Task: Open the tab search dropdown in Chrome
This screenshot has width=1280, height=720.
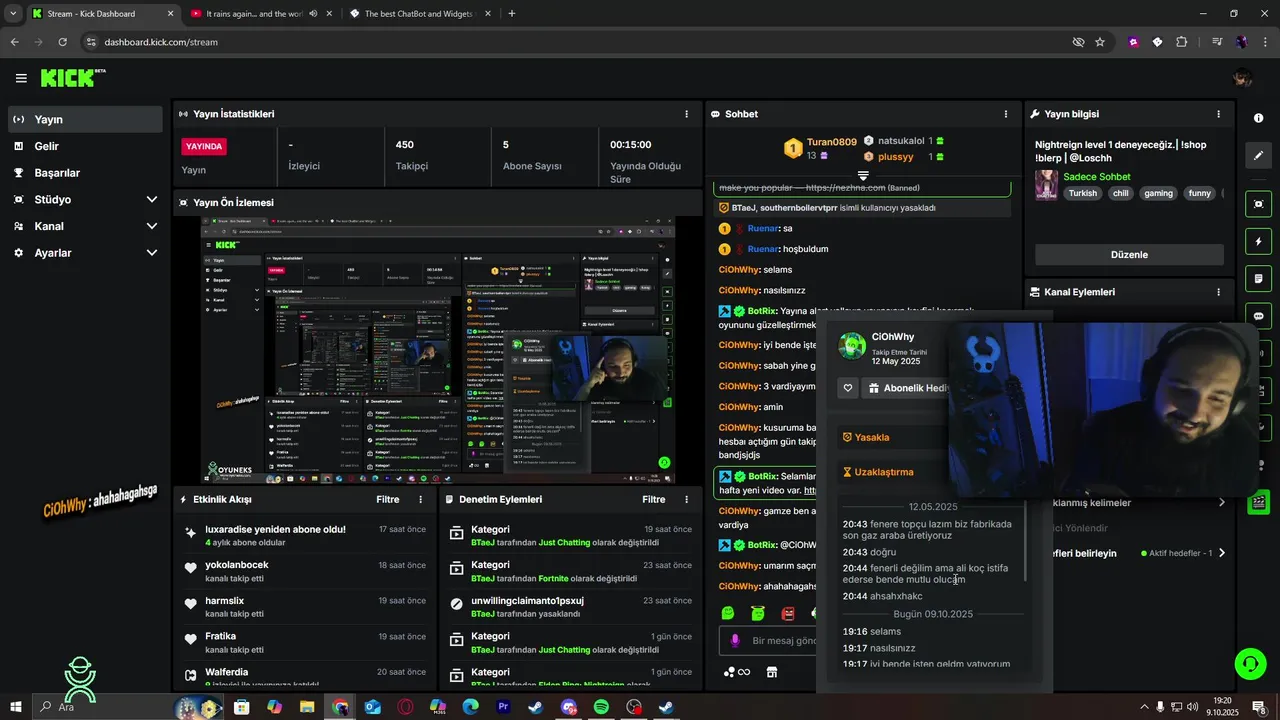Action: pos(13,13)
